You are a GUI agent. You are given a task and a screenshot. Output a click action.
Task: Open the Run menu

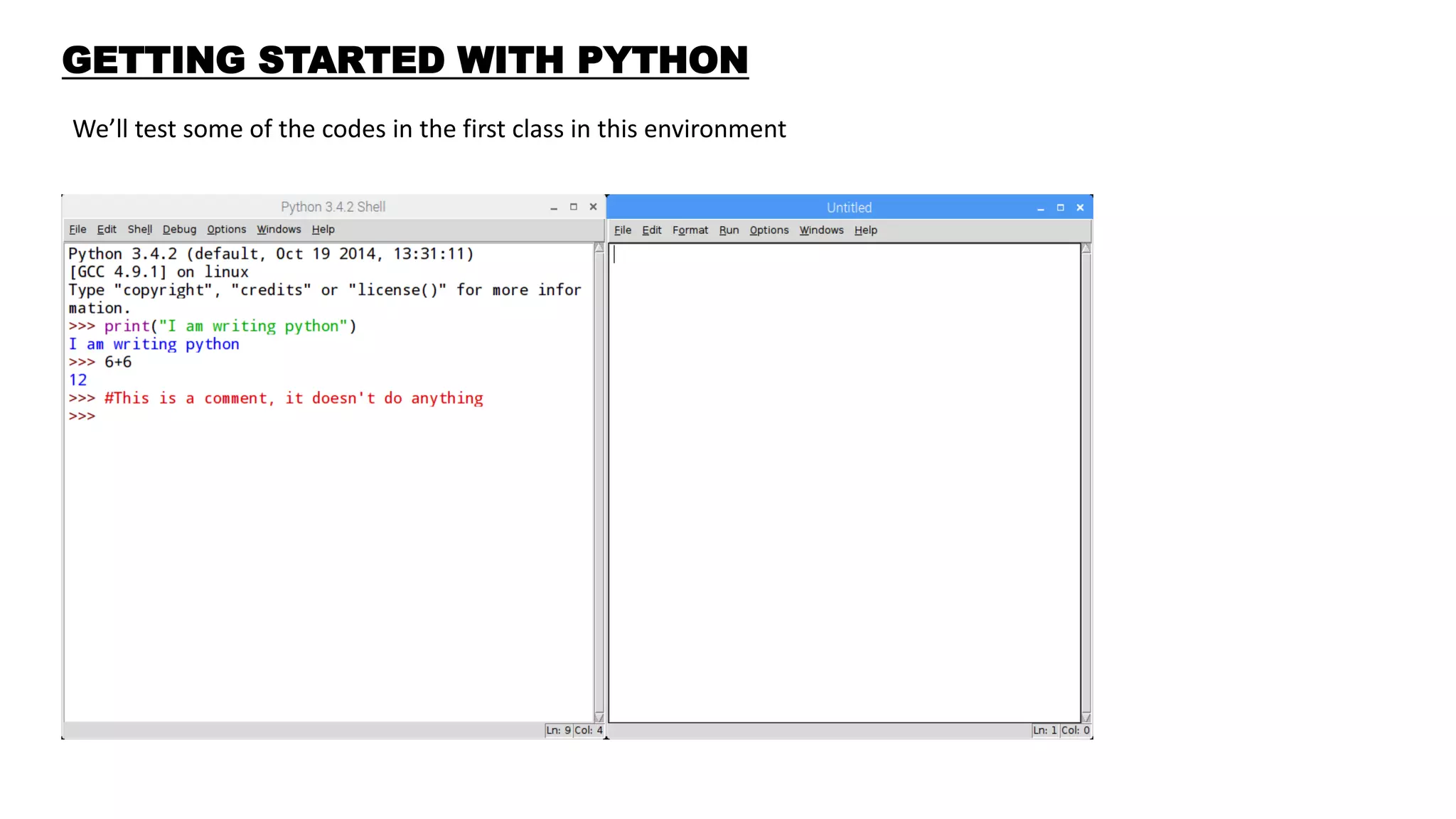click(x=729, y=230)
